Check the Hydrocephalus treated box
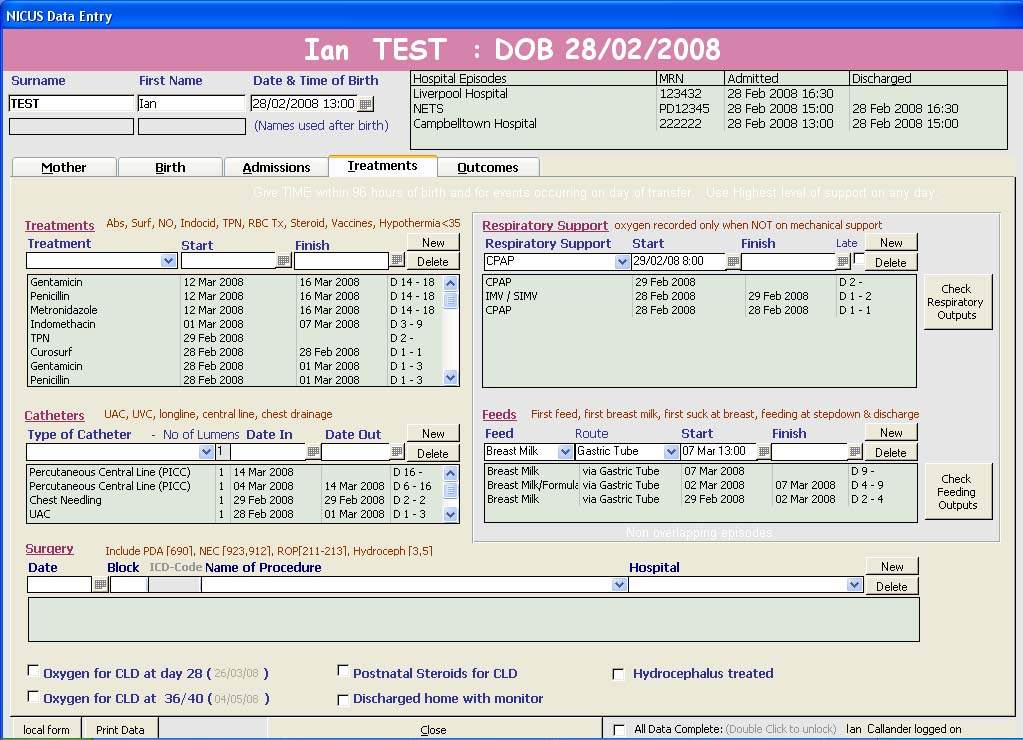Image resolution: width=1023 pixels, height=740 pixels. click(x=618, y=674)
